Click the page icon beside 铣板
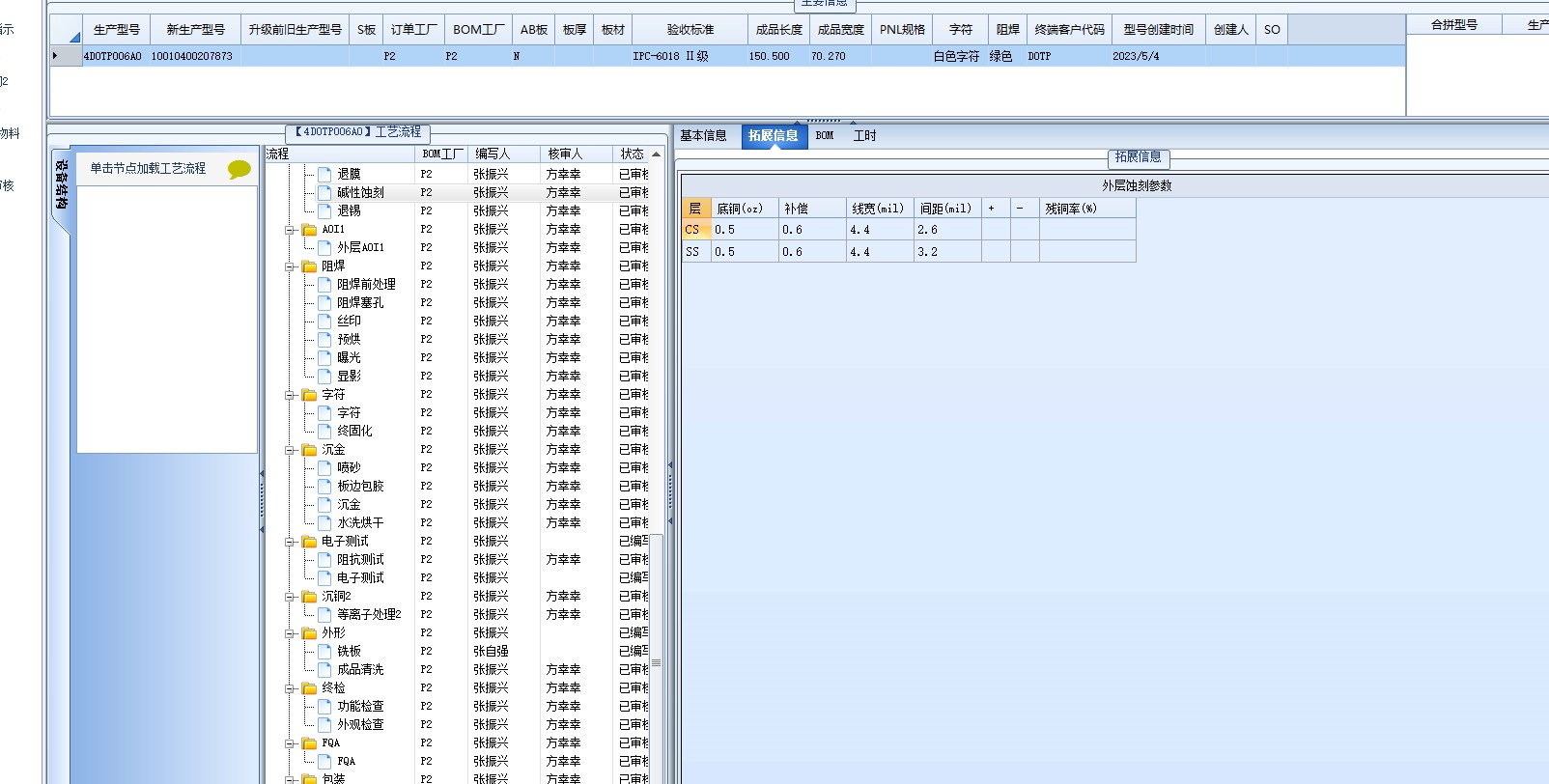This screenshot has height=784, width=1549. [324, 651]
